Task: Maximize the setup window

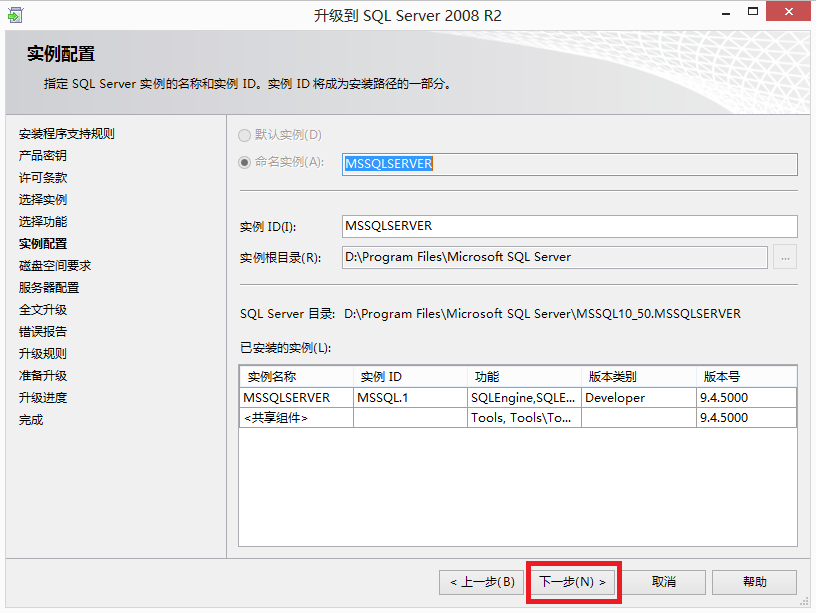Action: point(753,11)
